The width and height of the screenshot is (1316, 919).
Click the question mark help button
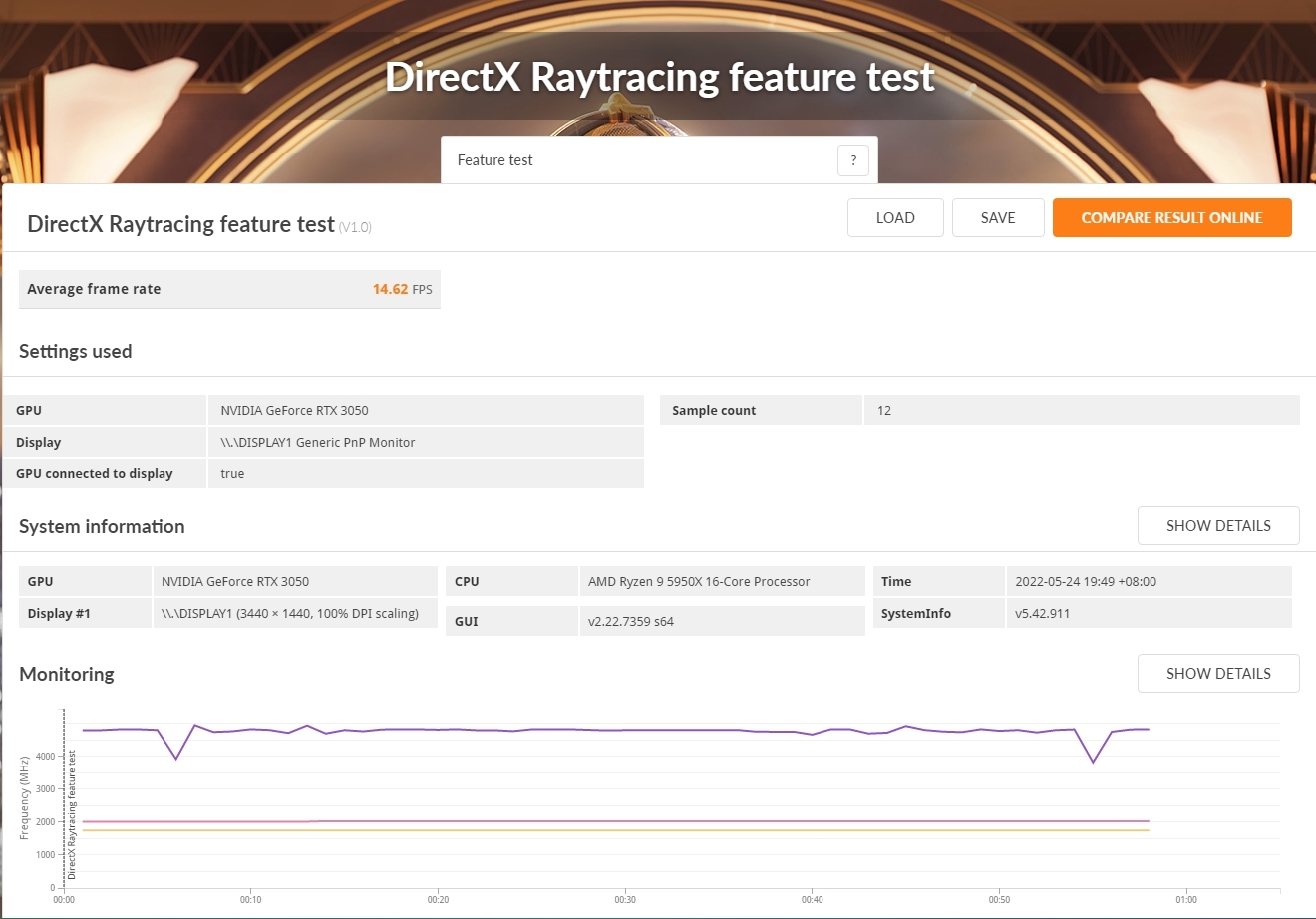point(853,160)
